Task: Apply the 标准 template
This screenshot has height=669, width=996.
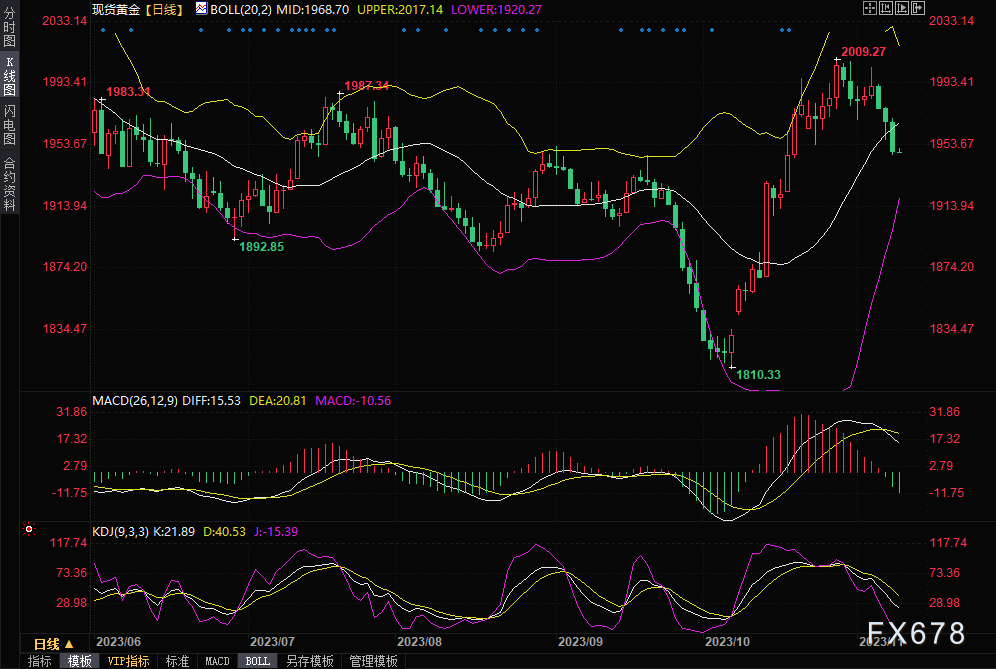Action: (177, 661)
